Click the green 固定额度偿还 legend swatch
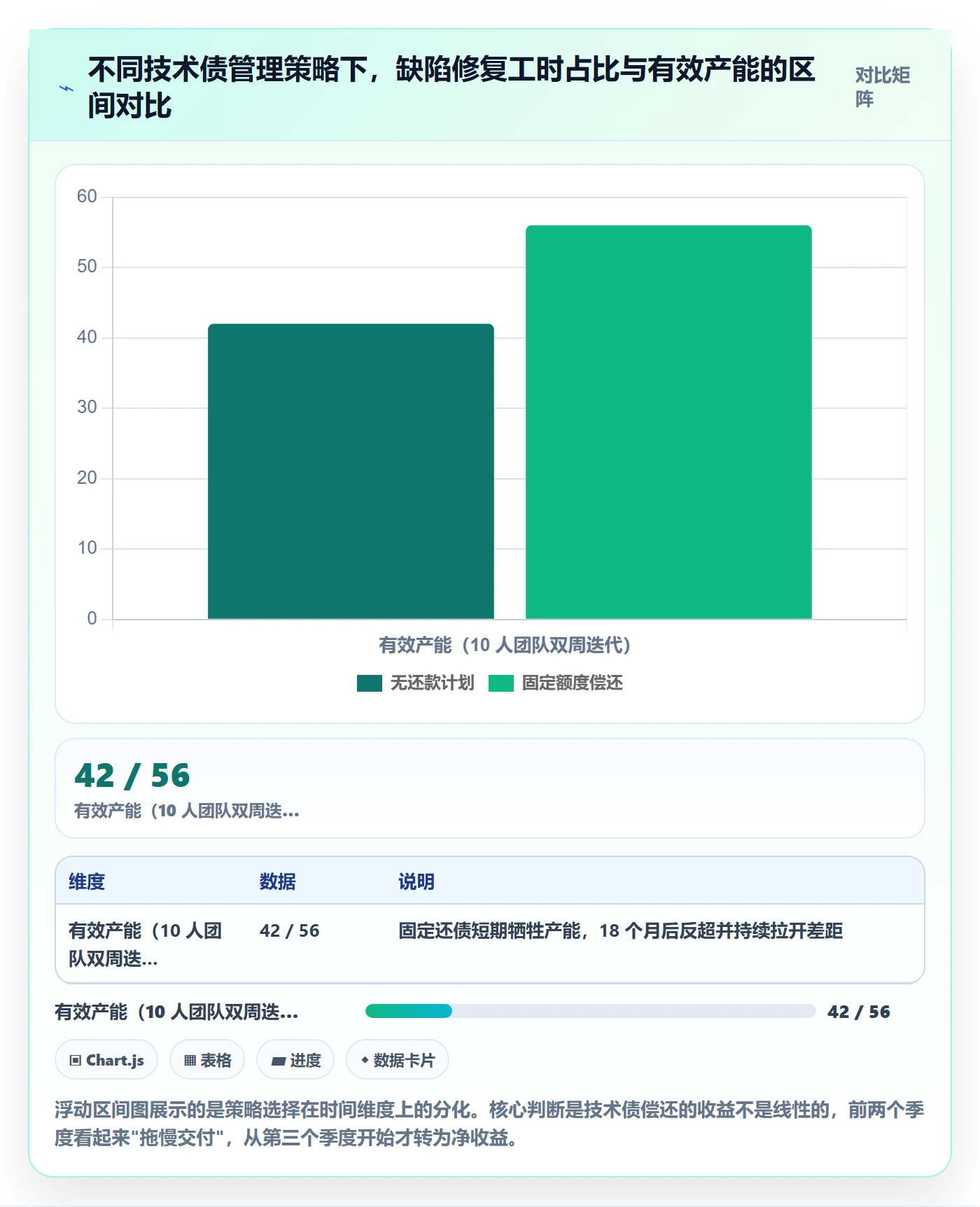Image resolution: width=980 pixels, height=1207 pixels. (501, 683)
